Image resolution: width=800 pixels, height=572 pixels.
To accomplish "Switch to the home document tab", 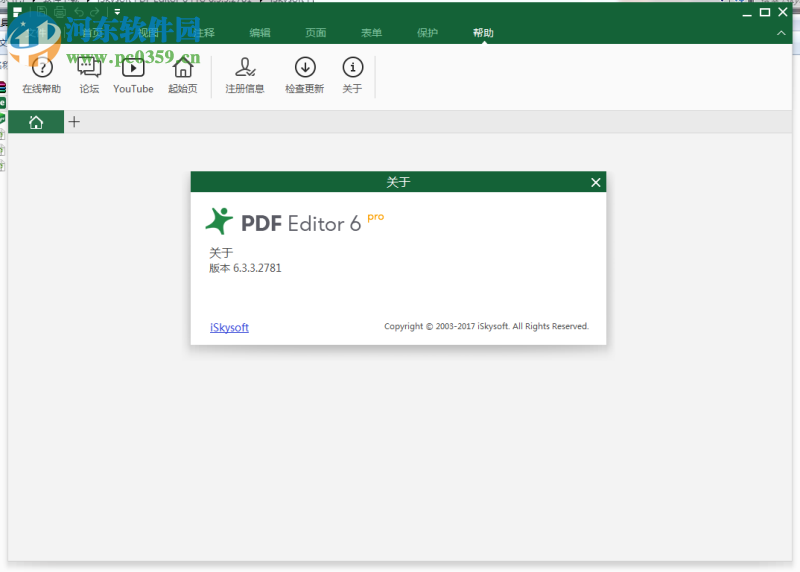I will click(x=36, y=122).
